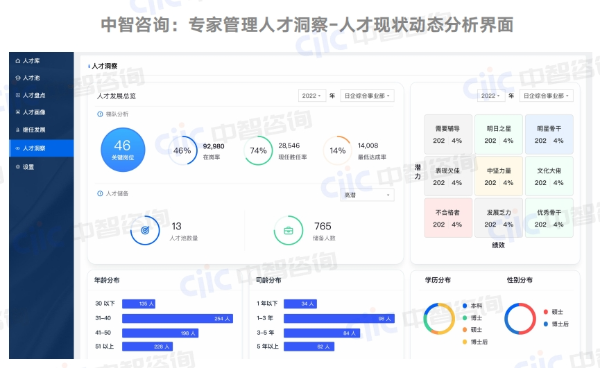Image resolution: width=600 pixels, height=368 pixels.
Task: Click the 性别分布 donut chart
Action: click(520, 319)
